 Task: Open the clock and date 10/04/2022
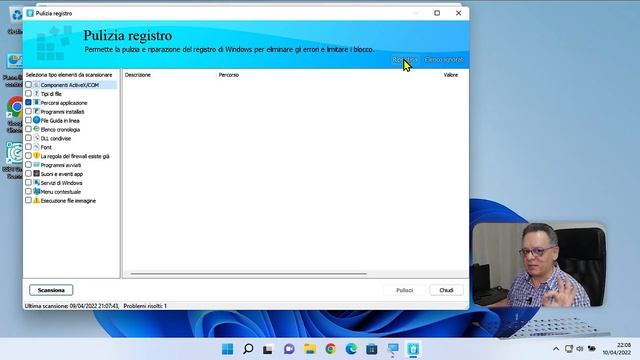pos(617,349)
